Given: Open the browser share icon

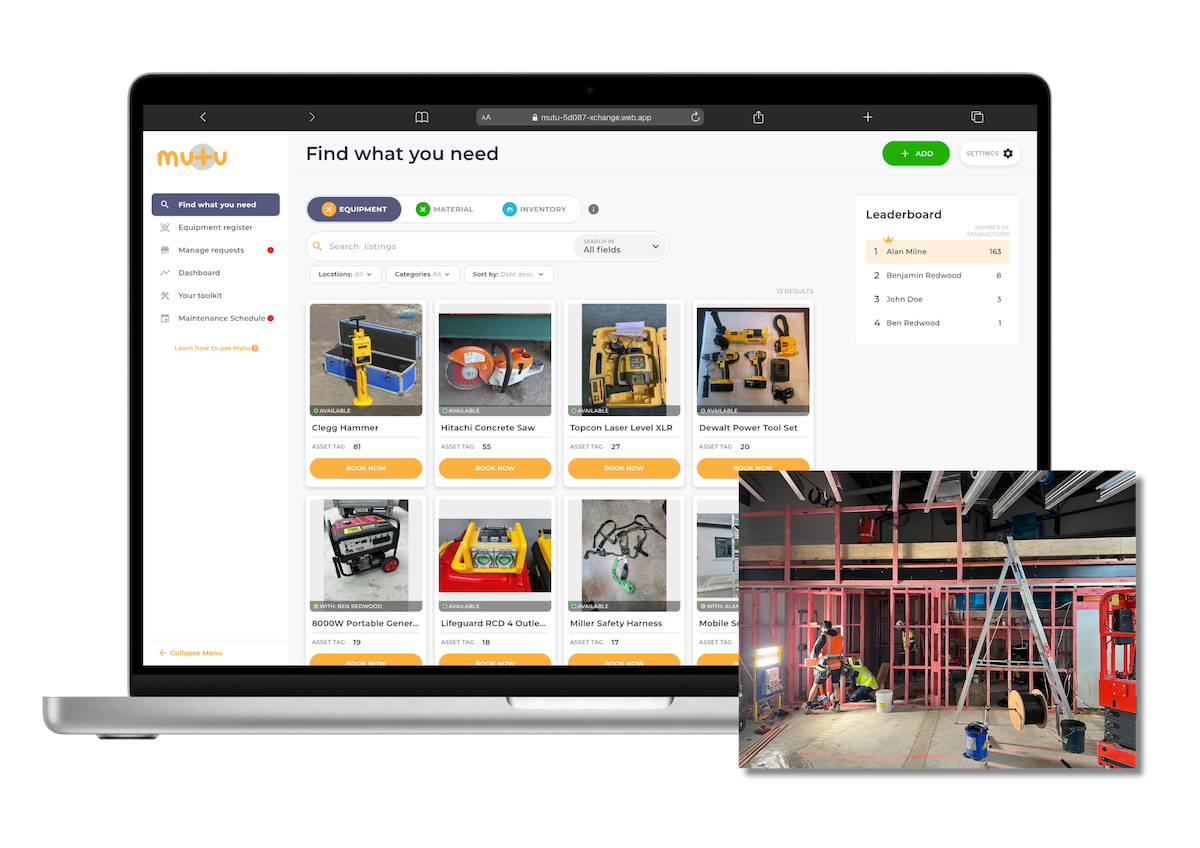Looking at the screenshot, I should coord(758,117).
